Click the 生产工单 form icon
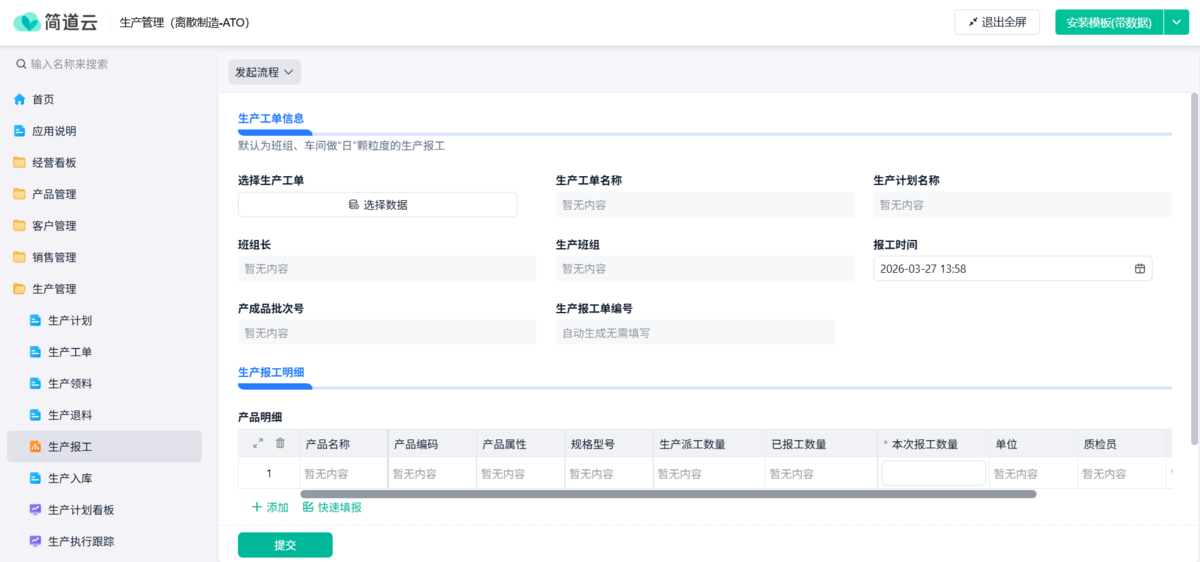This screenshot has height=562, width=1200. pos(35,352)
